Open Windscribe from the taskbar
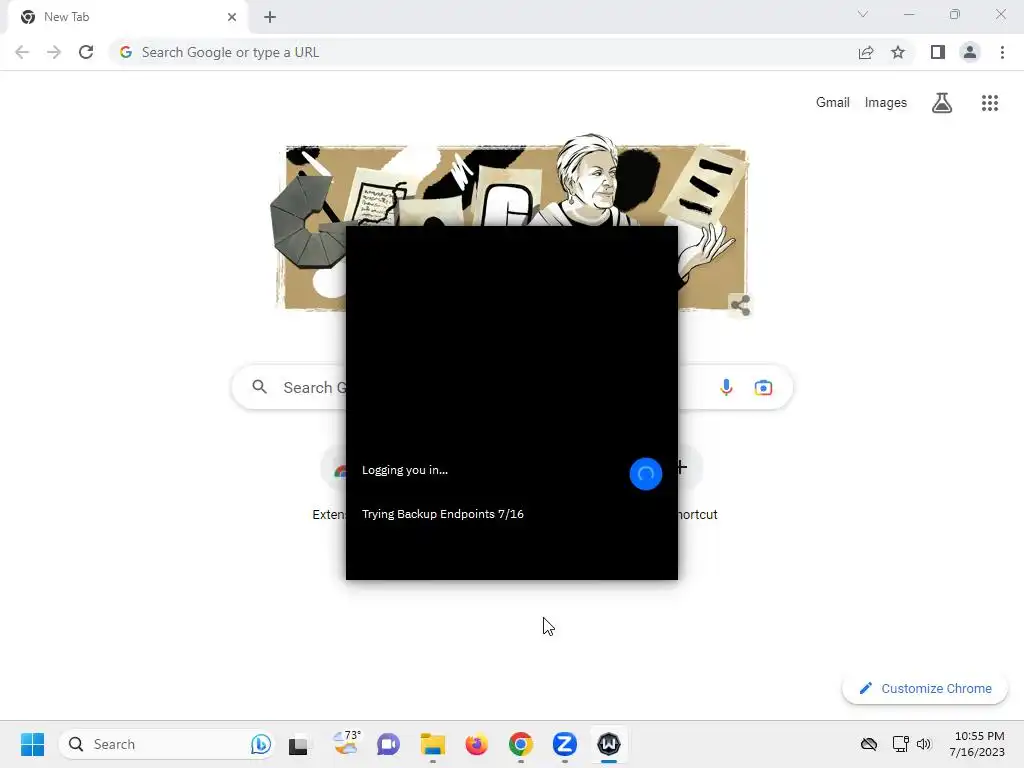 (609, 744)
